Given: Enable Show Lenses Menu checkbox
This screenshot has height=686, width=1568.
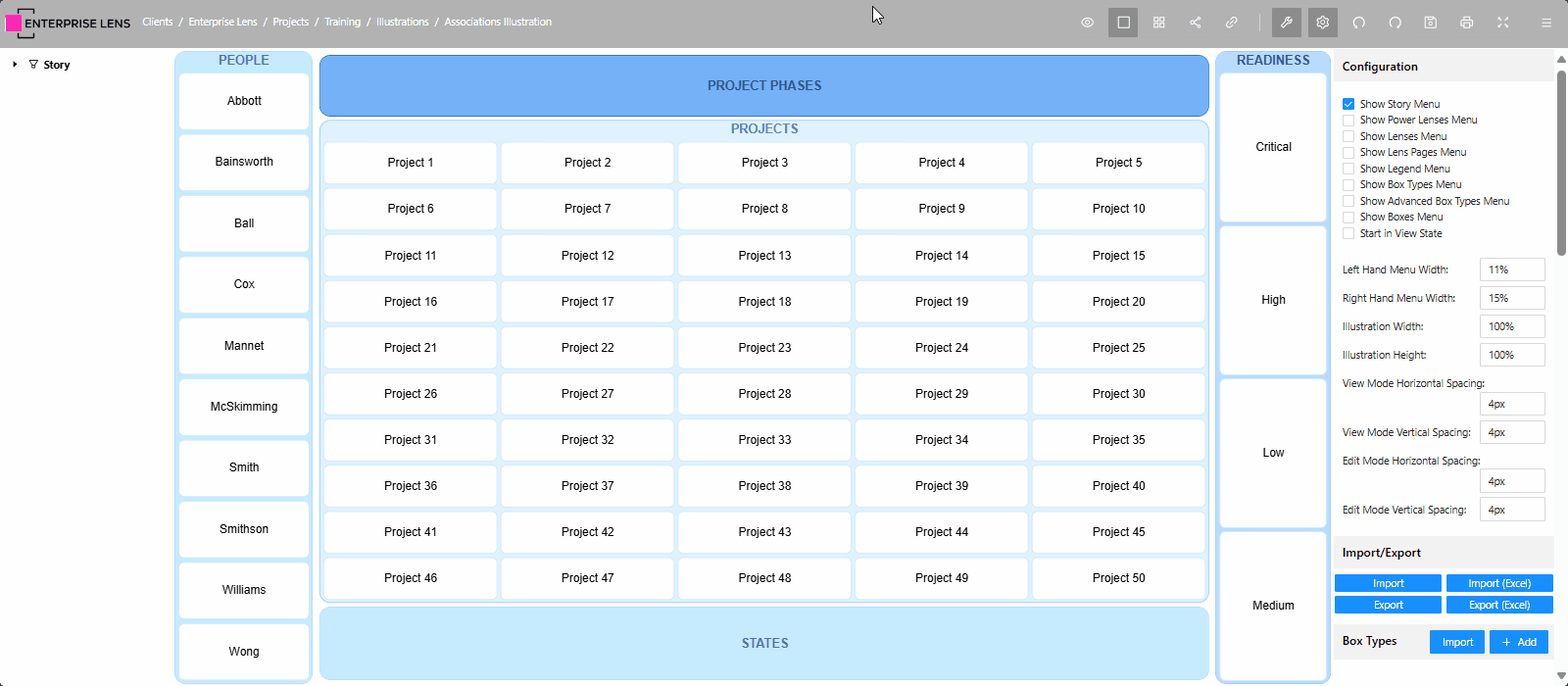Looking at the screenshot, I should point(1348,136).
